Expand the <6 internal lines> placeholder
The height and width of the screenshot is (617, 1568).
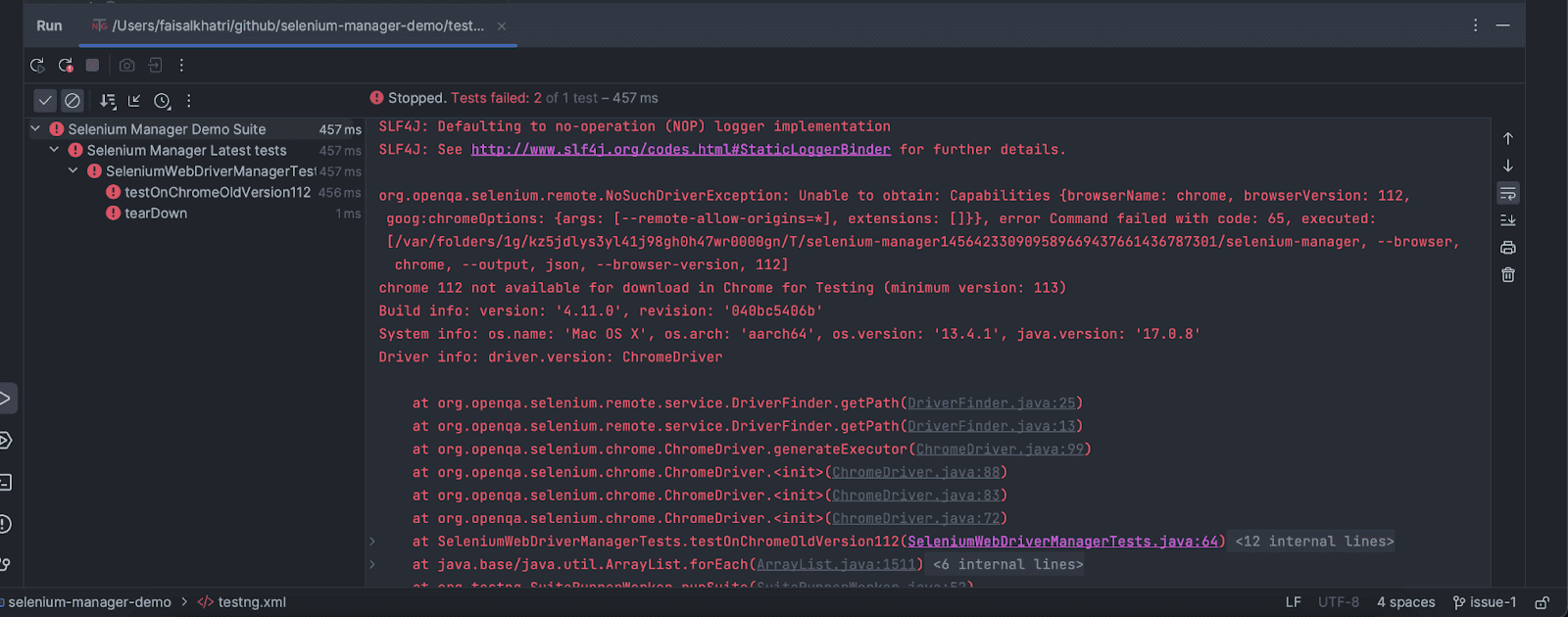tap(1008, 565)
